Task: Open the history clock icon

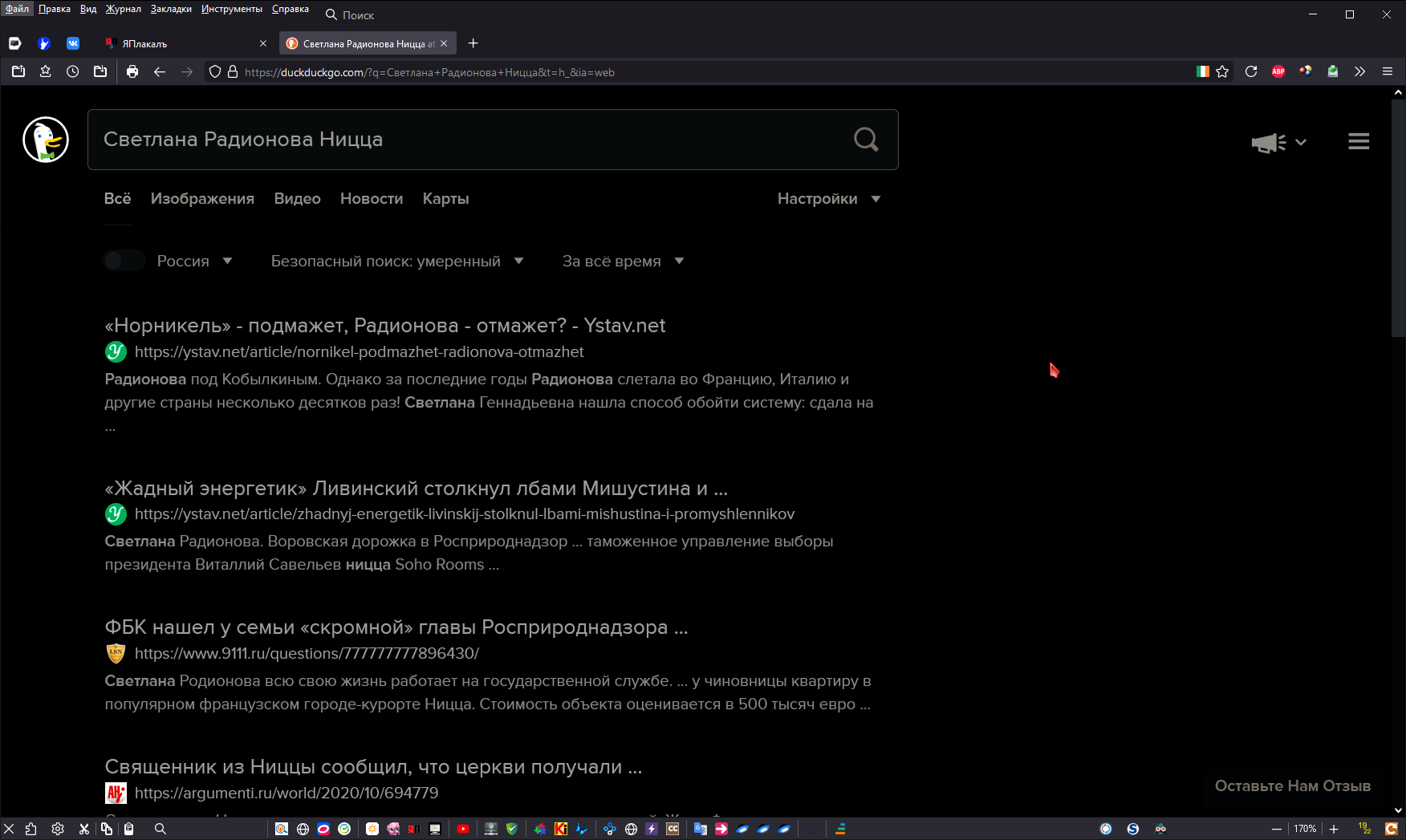Action: click(x=73, y=71)
